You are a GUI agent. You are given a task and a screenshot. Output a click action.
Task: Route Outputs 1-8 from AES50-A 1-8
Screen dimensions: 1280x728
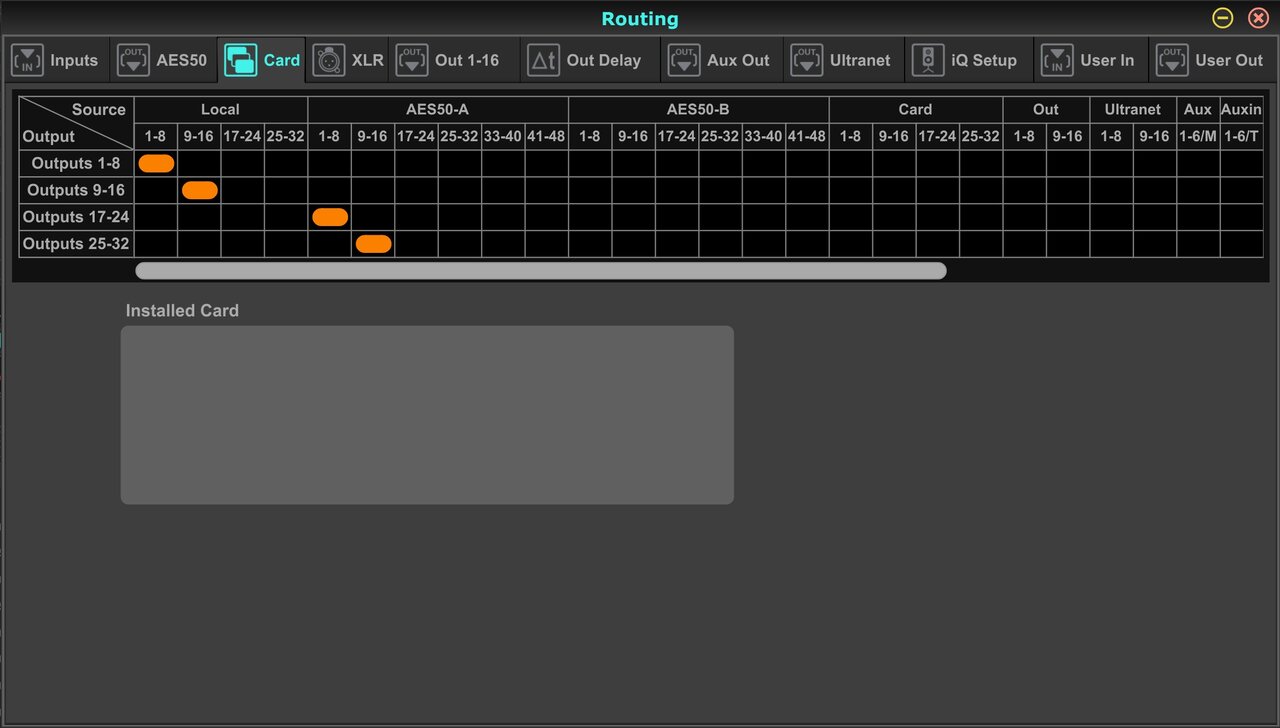click(x=330, y=163)
